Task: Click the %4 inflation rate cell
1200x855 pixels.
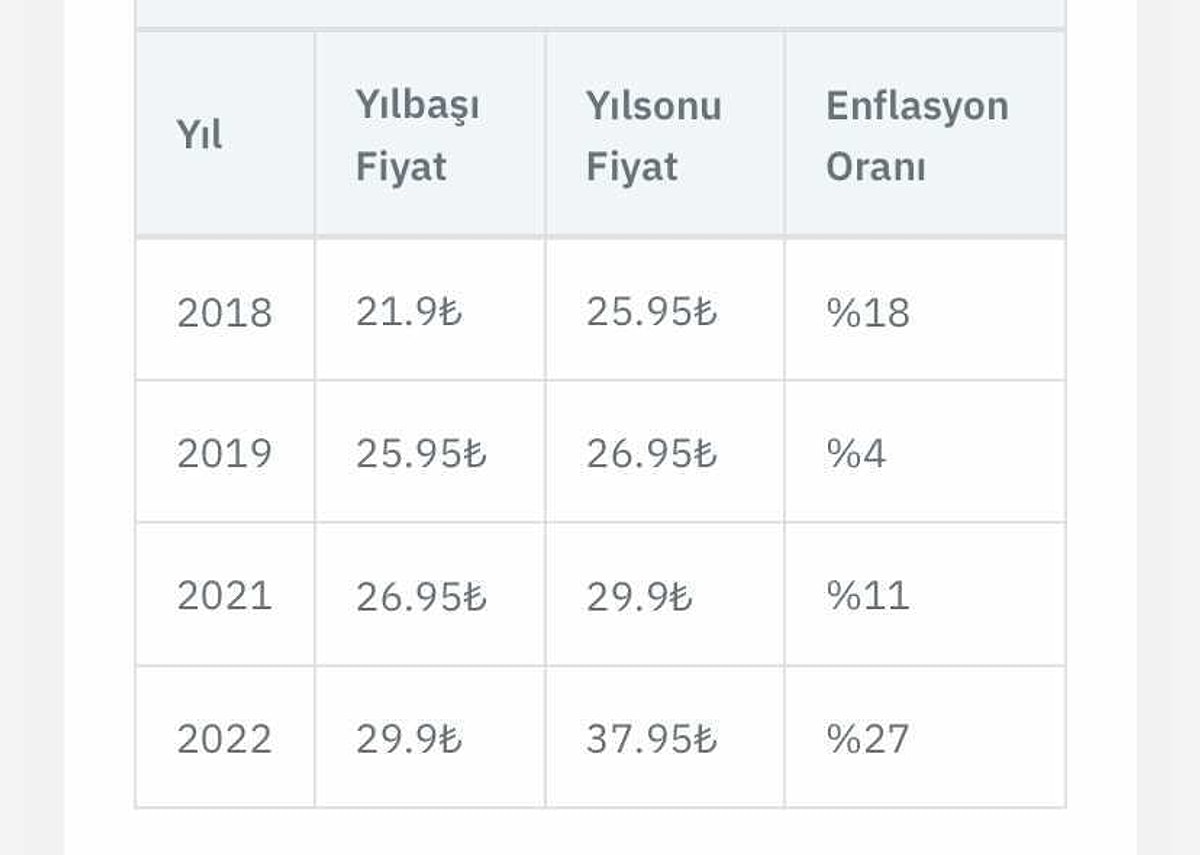Action: (856, 454)
